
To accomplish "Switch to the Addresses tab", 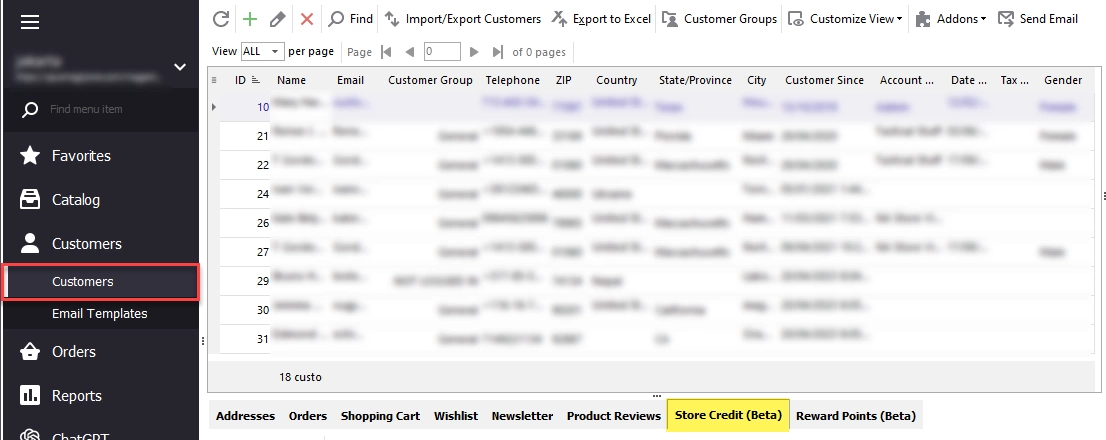I will [245, 416].
